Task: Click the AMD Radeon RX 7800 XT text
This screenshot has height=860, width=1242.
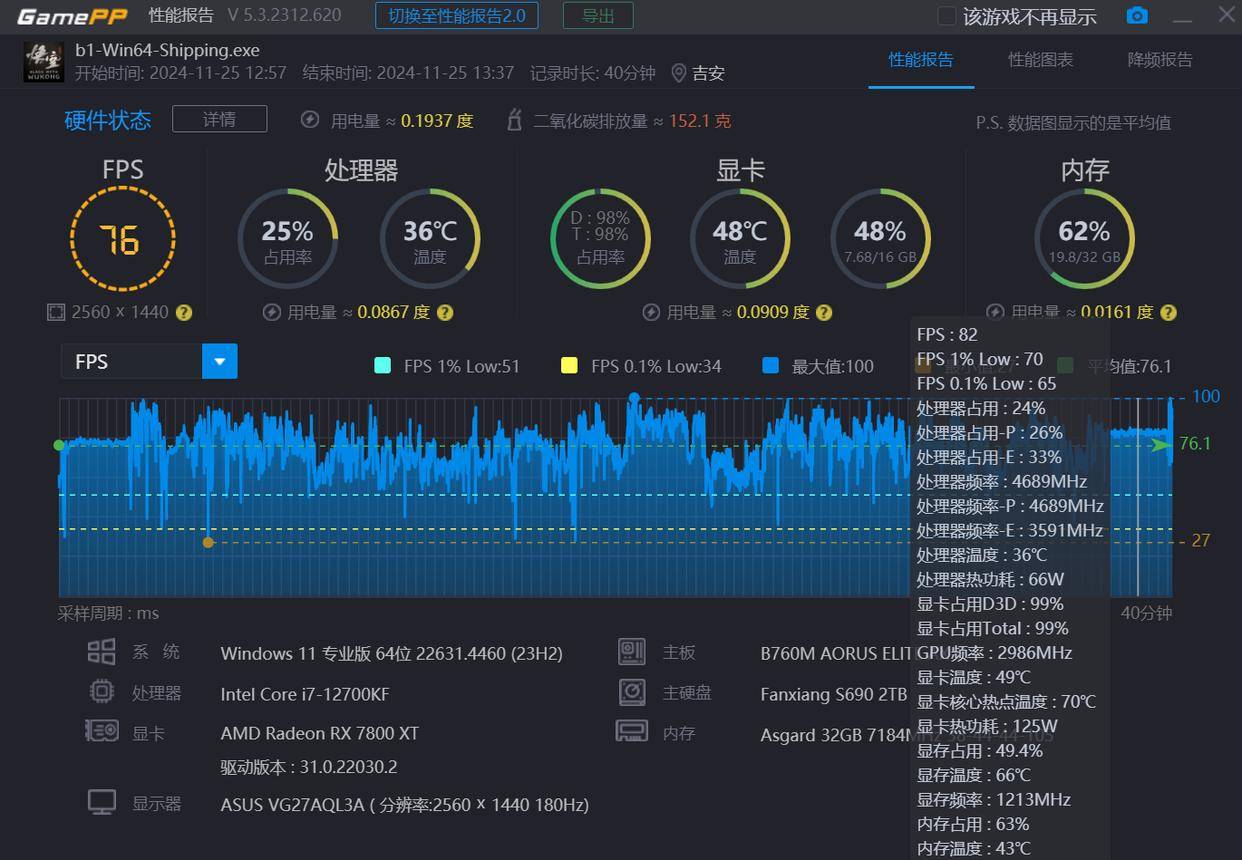Action: coord(320,733)
